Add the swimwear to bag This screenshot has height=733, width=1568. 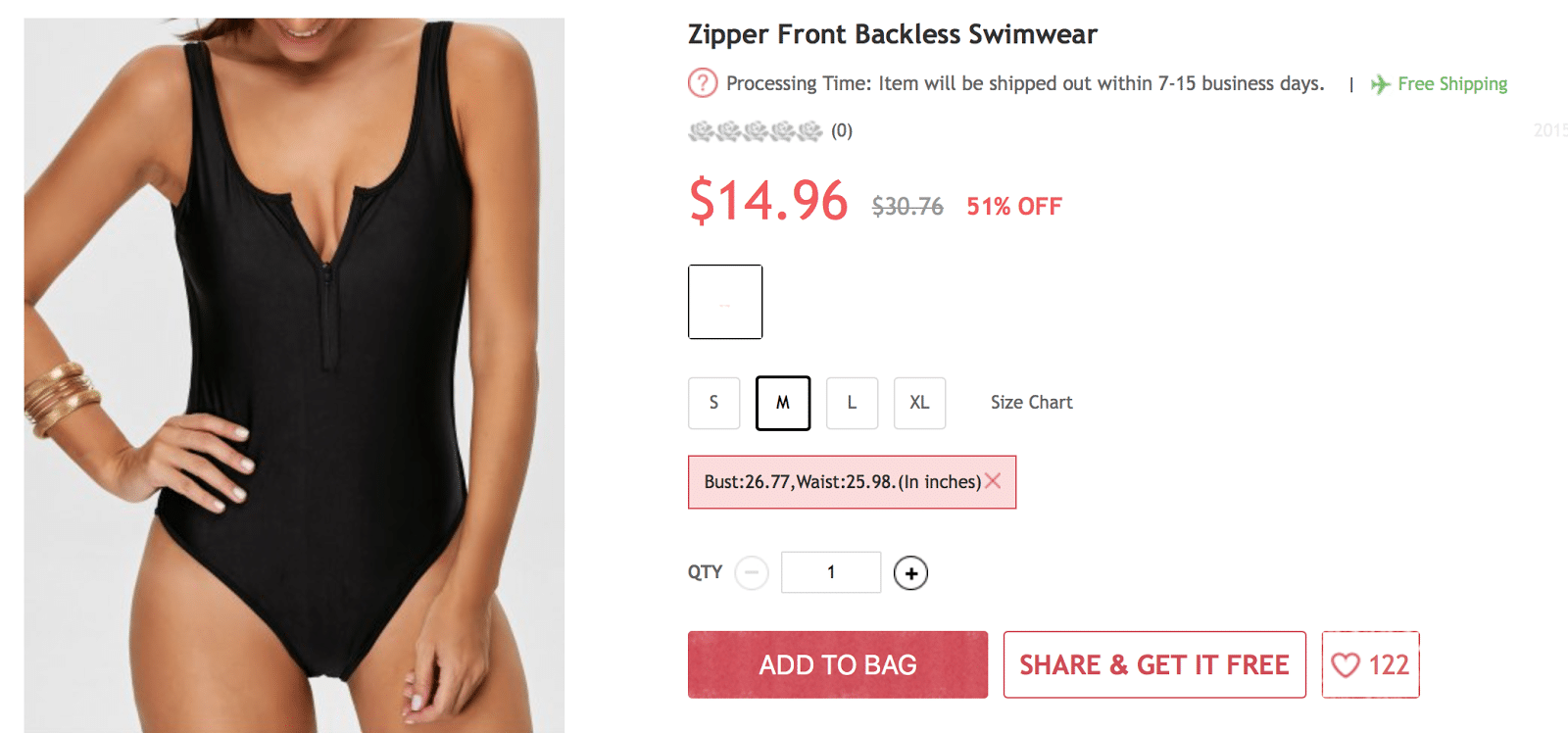coord(838,664)
